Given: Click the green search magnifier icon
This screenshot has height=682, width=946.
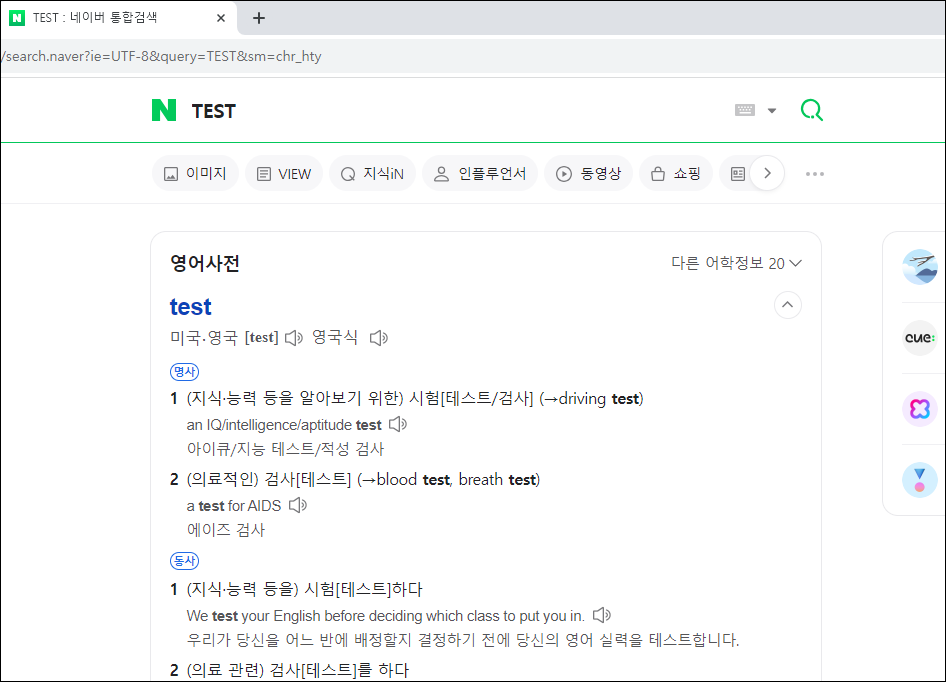Looking at the screenshot, I should 812,110.
